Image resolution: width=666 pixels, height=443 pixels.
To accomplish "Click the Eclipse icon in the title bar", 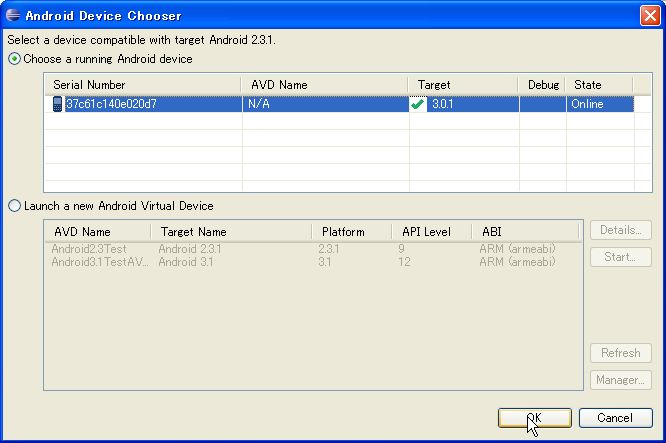I will (x=13, y=15).
